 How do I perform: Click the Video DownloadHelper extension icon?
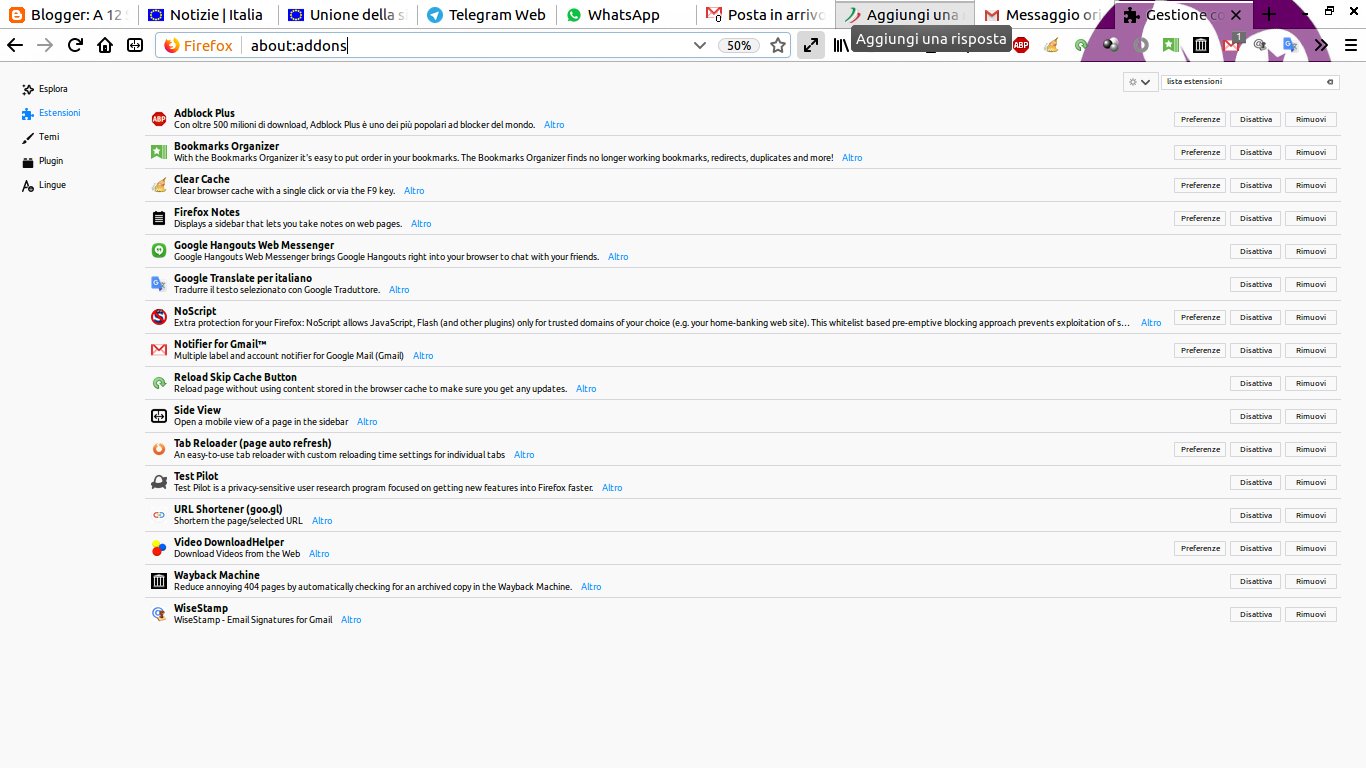158,548
